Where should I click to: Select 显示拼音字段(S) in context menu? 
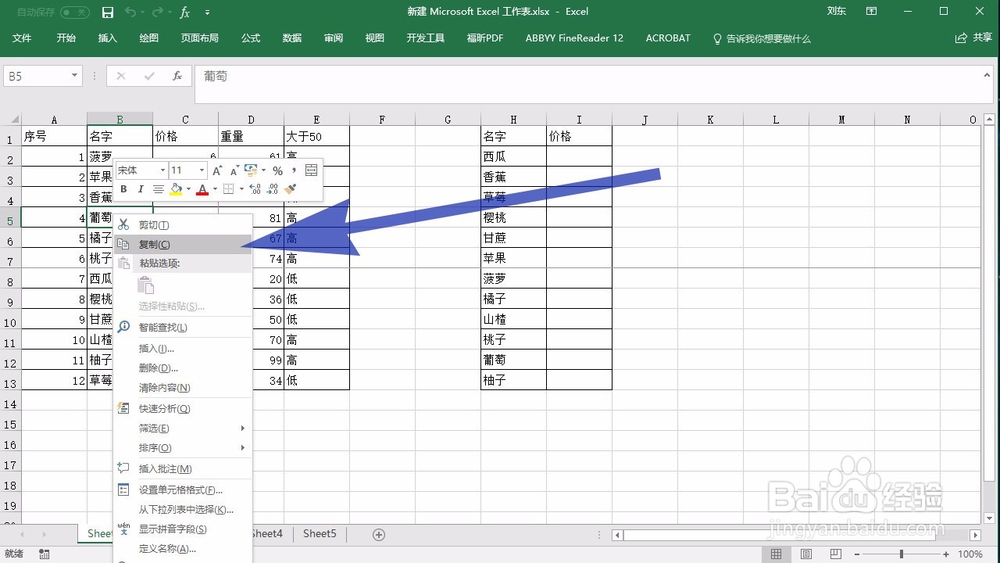pyautogui.click(x=183, y=529)
